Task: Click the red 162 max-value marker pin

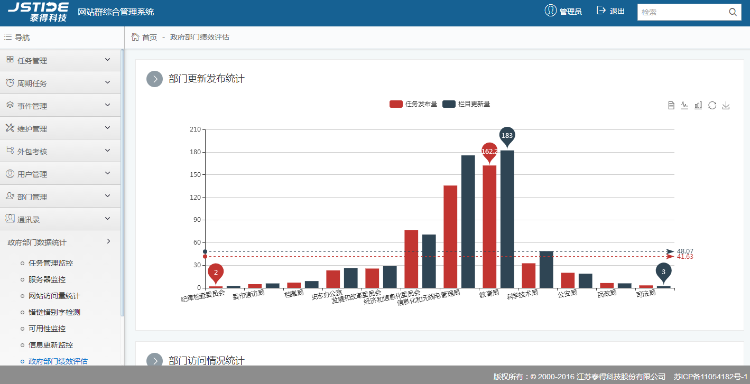Action: [489, 152]
